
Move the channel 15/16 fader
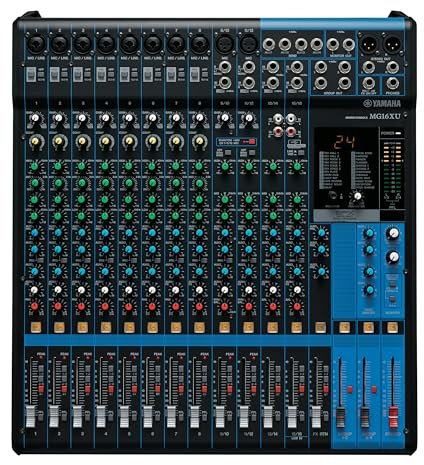pyautogui.click(x=292, y=416)
